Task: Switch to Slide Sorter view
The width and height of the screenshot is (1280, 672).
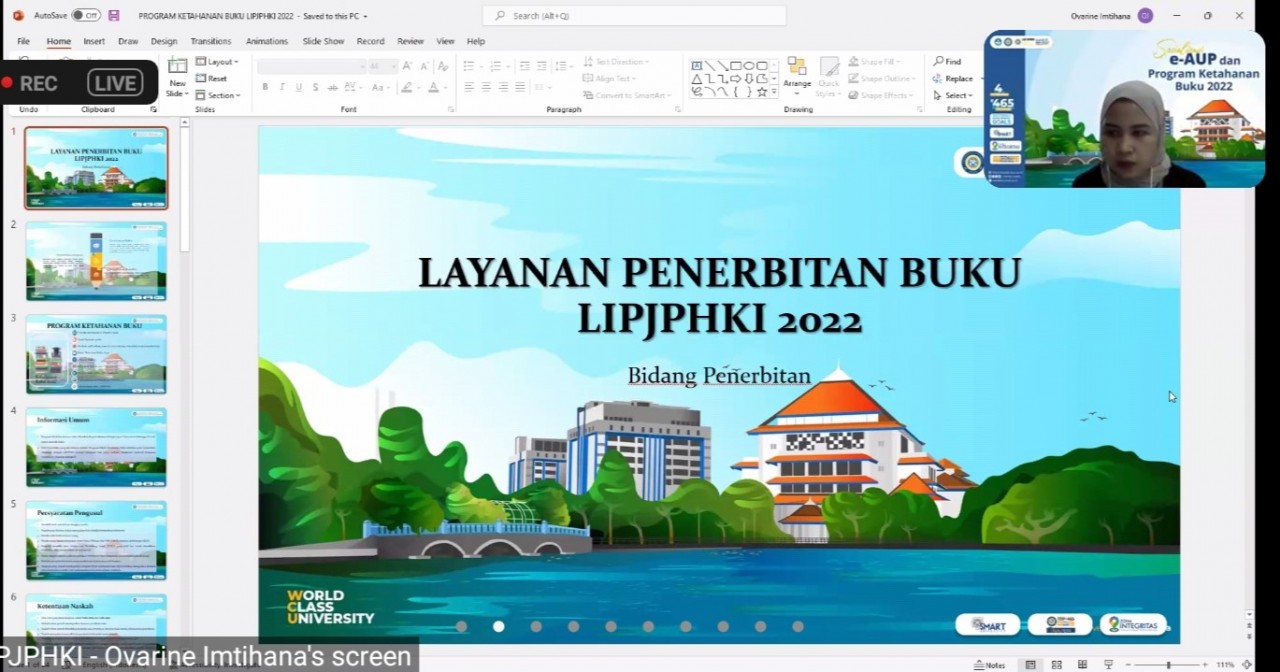Action: 1056,665
